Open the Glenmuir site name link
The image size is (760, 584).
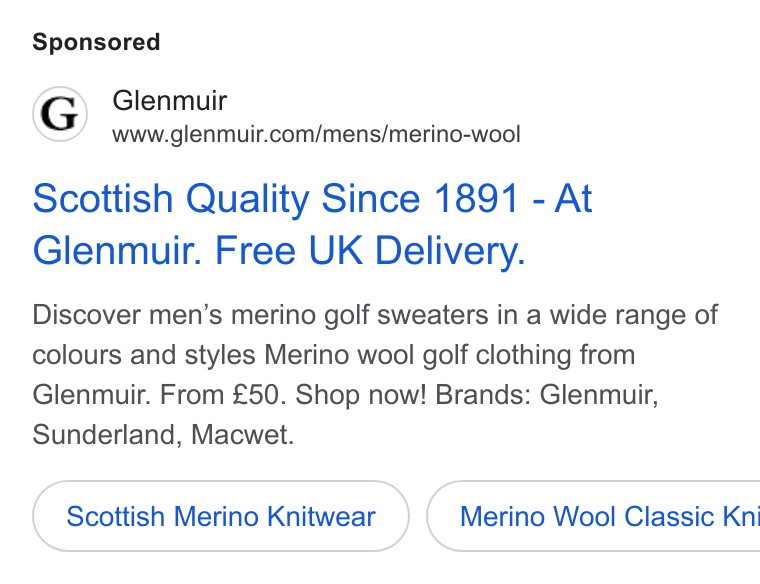[x=170, y=101]
